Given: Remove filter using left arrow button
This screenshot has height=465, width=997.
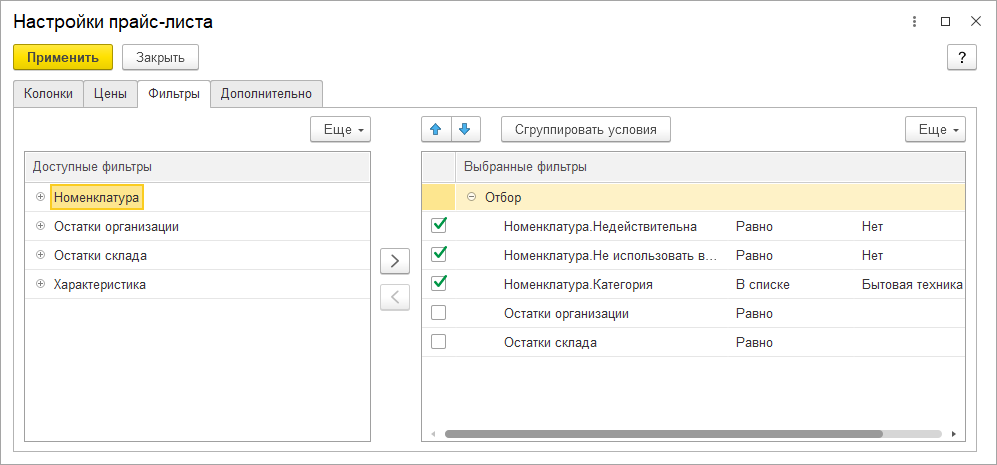Looking at the screenshot, I should tap(395, 297).
